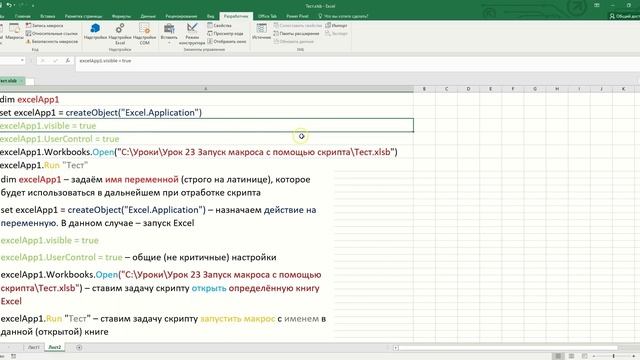Click the new document tab button beside Тест.xlsb
Viewport: 640px width, 360px height.
point(30,81)
